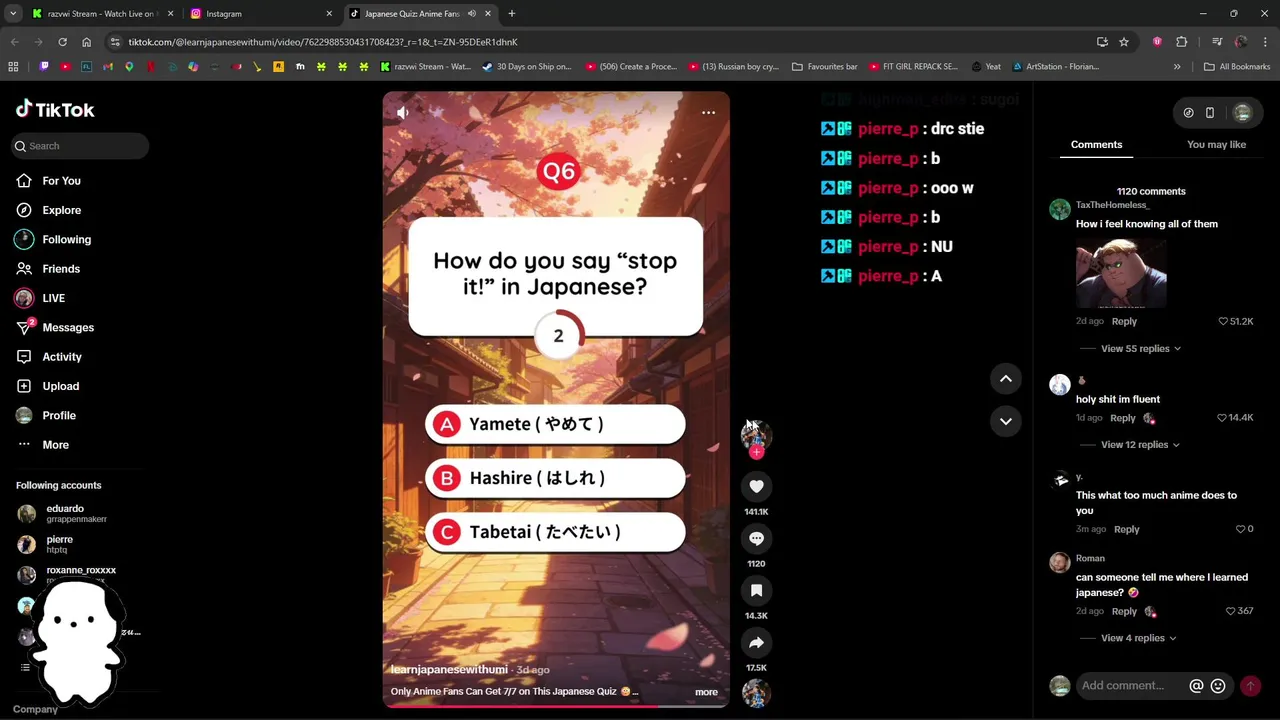Like the comment with 14.4K likes

pos(1221,418)
